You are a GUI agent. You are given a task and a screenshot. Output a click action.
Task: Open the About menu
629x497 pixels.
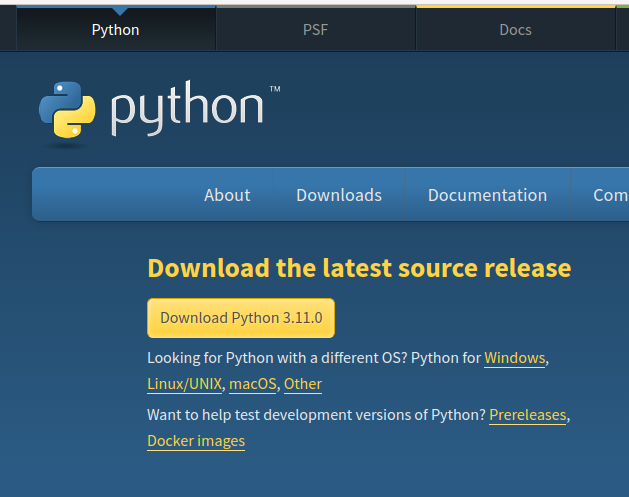(x=227, y=195)
